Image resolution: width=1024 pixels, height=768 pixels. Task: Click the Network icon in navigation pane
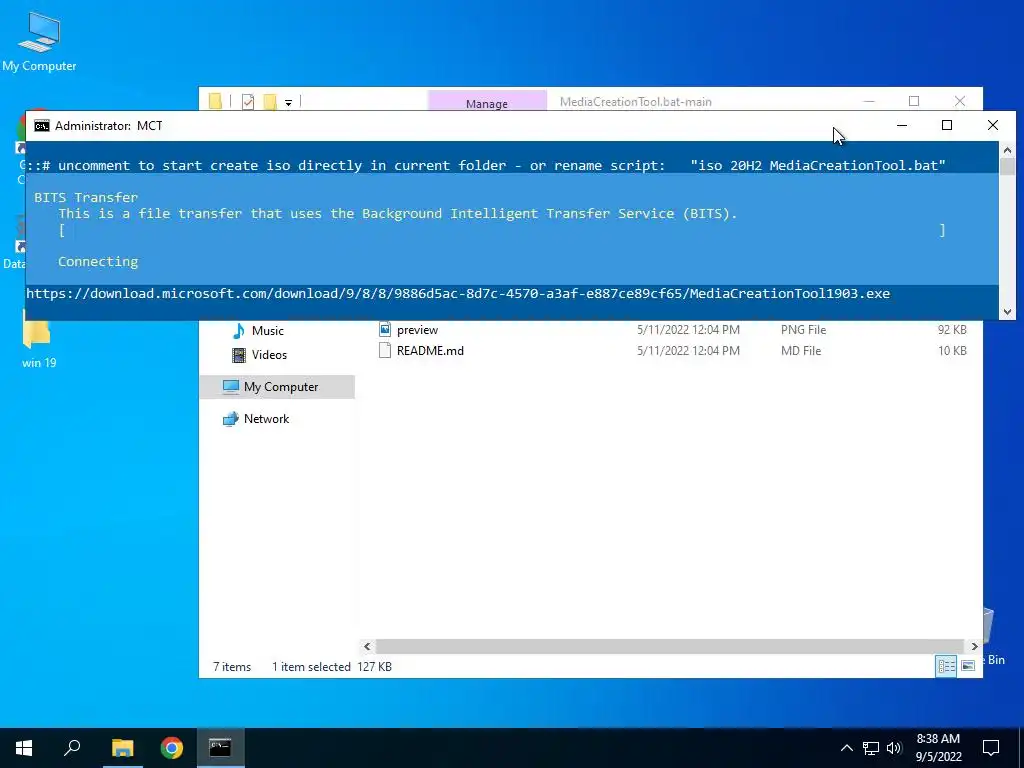(231, 419)
